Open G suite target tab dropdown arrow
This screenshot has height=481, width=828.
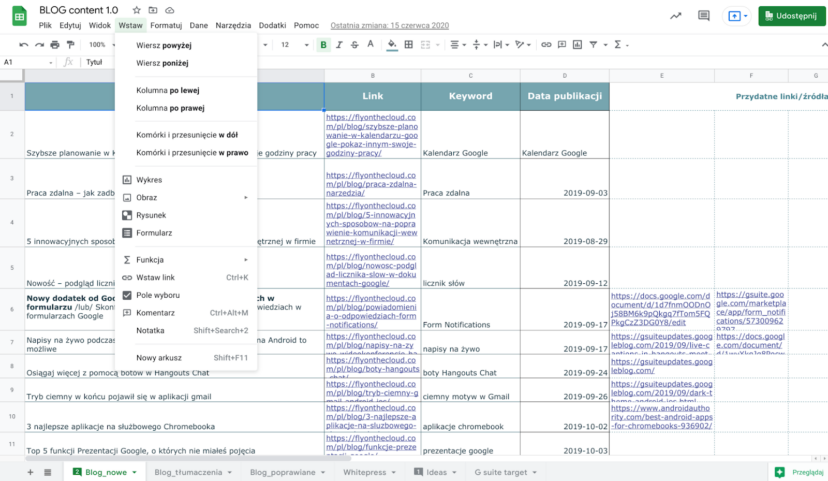534,473
